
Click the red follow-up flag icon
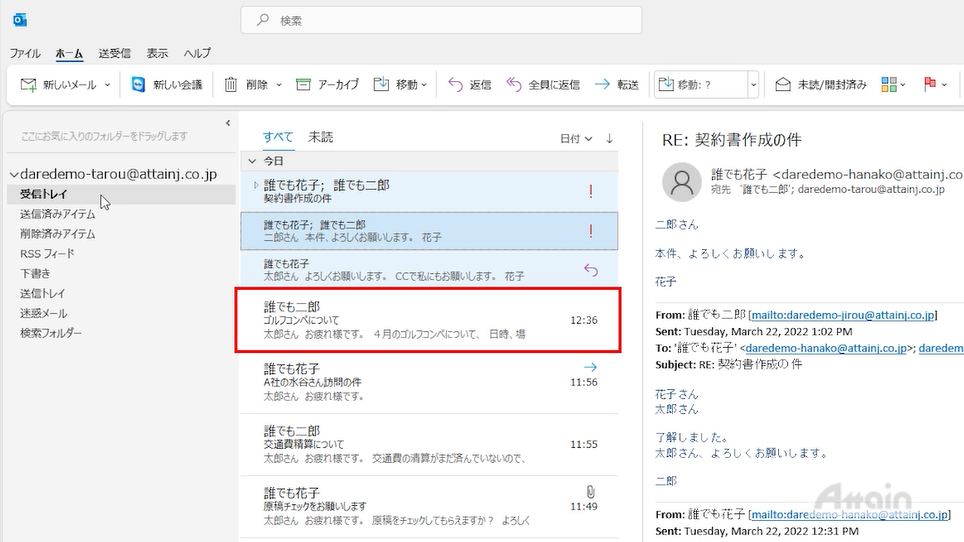coord(929,85)
